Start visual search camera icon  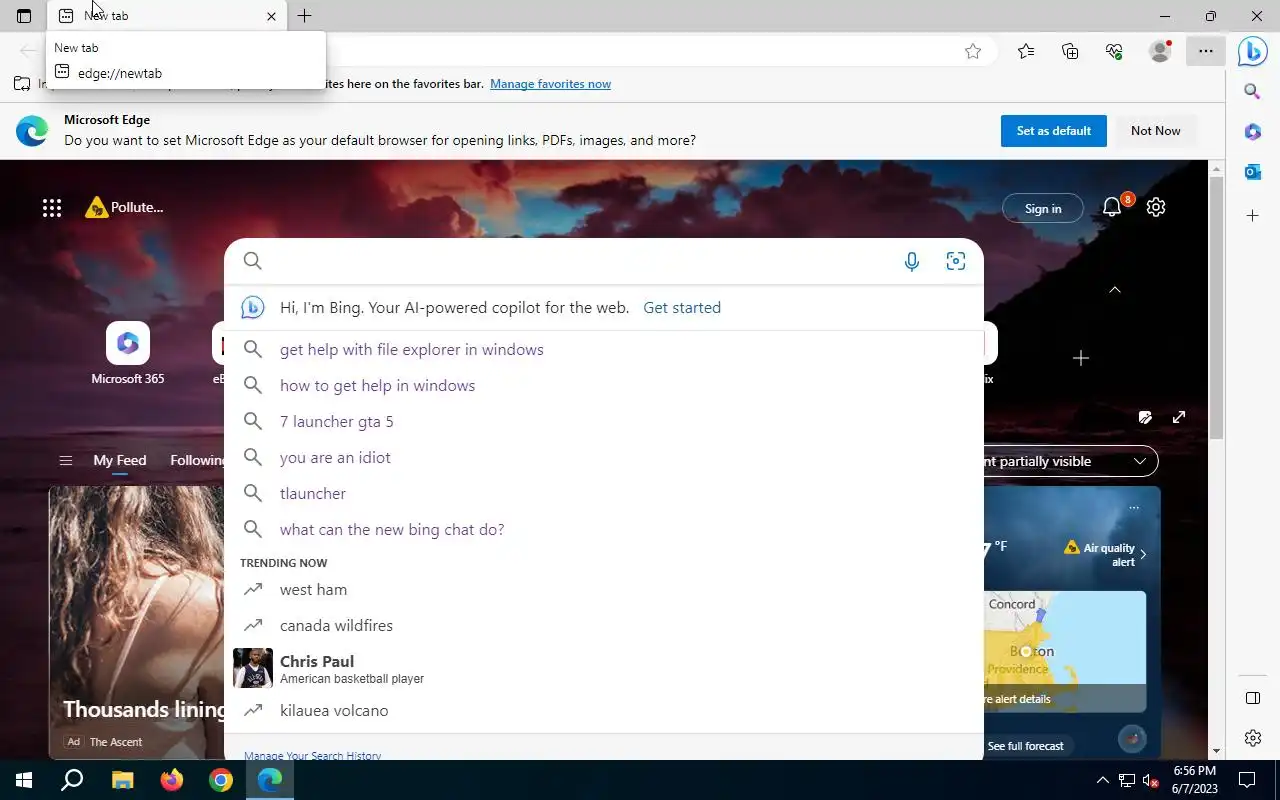956,262
